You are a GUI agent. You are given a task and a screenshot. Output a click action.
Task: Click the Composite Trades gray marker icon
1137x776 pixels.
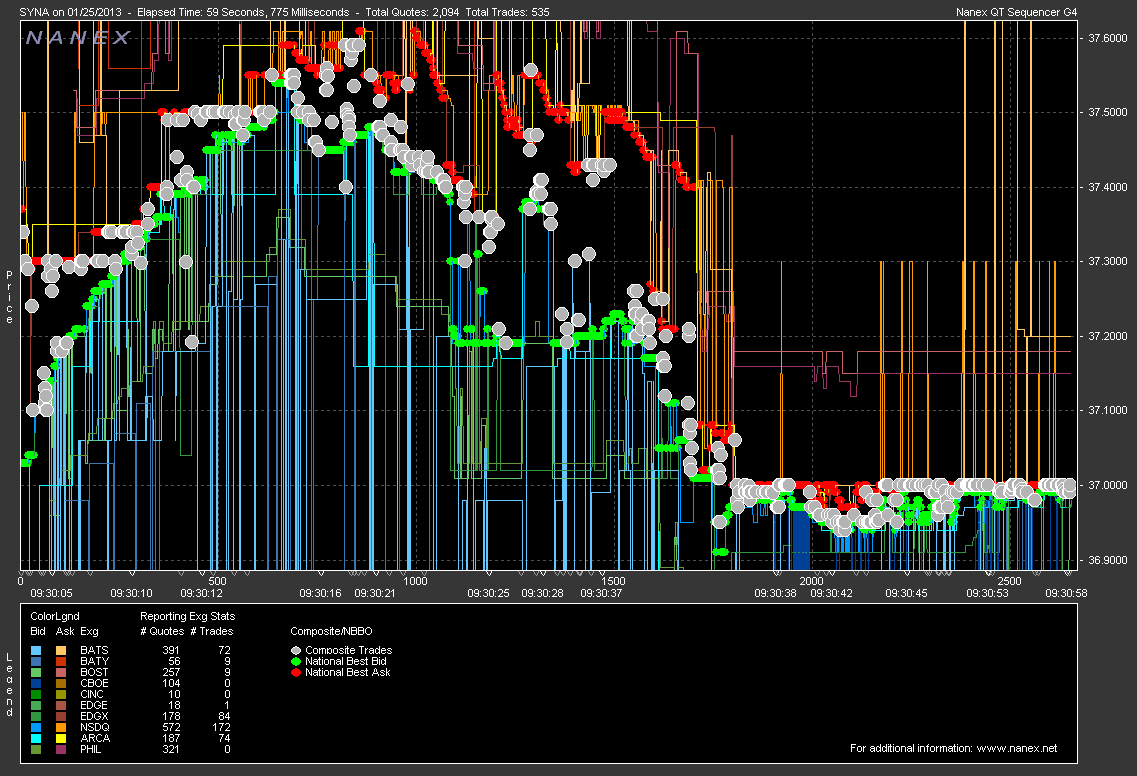point(295,651)
